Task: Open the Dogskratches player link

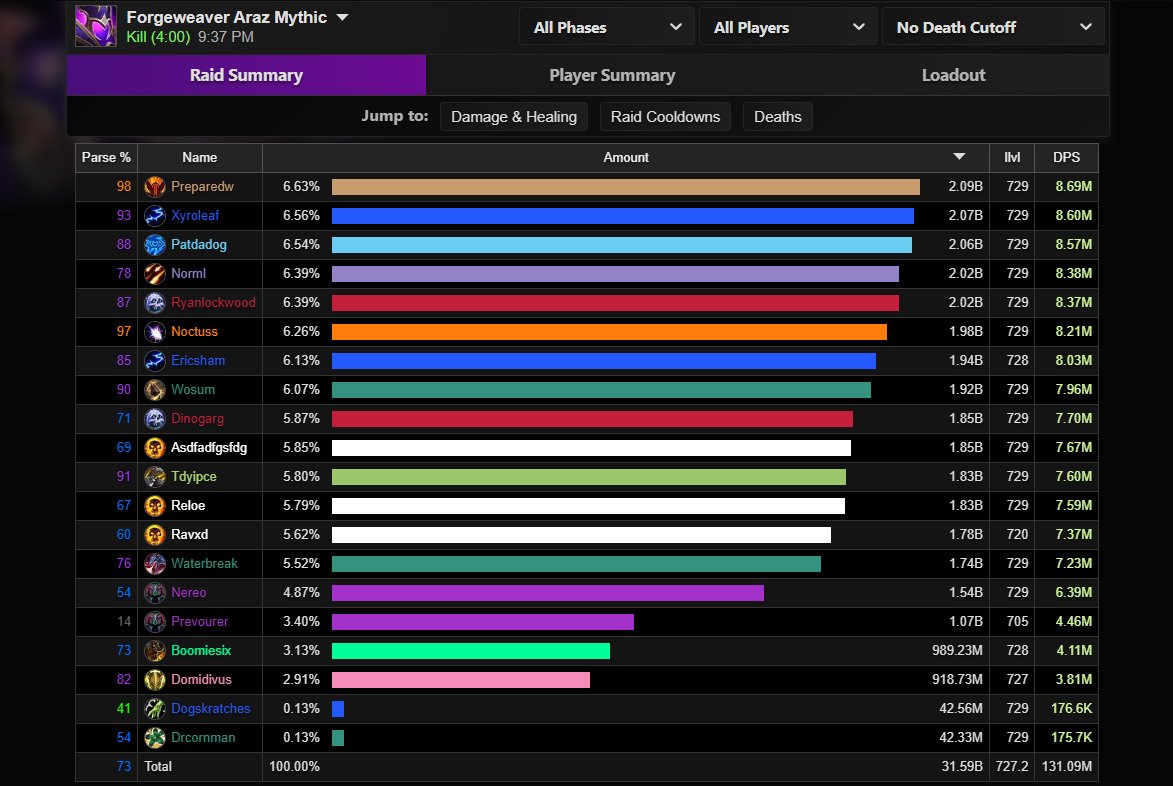Action: (x=210, y=708)
